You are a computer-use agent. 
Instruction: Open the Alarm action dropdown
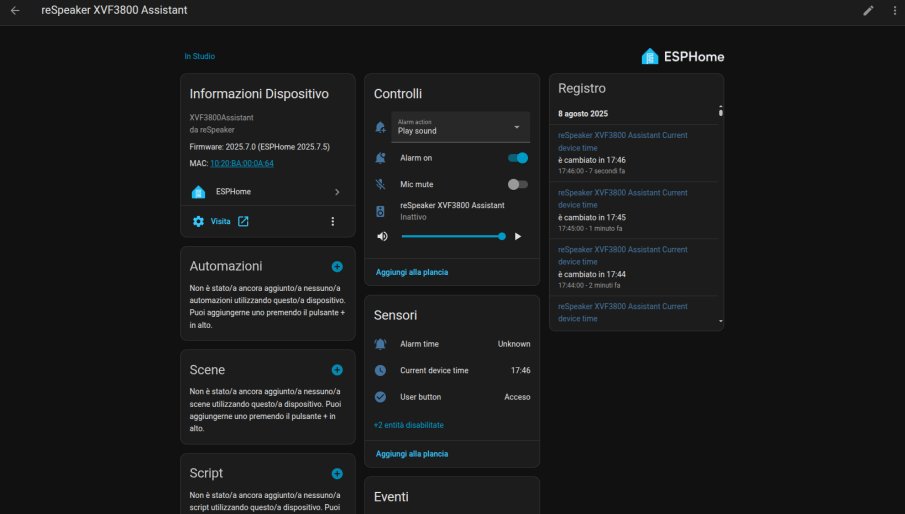(x=461, y=127)
